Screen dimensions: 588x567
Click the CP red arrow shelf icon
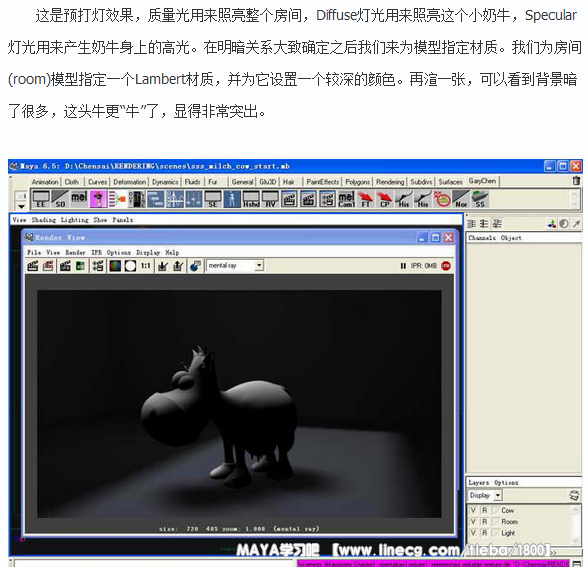tap(384, 199)
